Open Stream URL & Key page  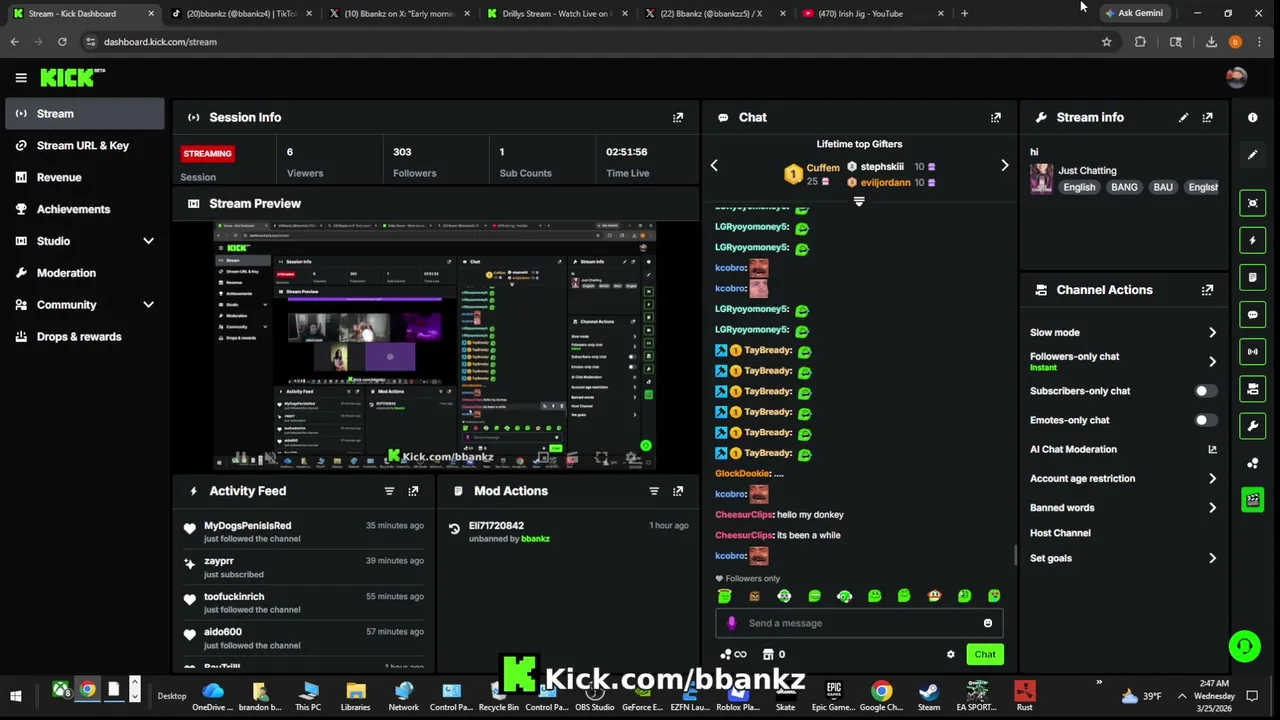pyautogui.click(x=84, y=146)
